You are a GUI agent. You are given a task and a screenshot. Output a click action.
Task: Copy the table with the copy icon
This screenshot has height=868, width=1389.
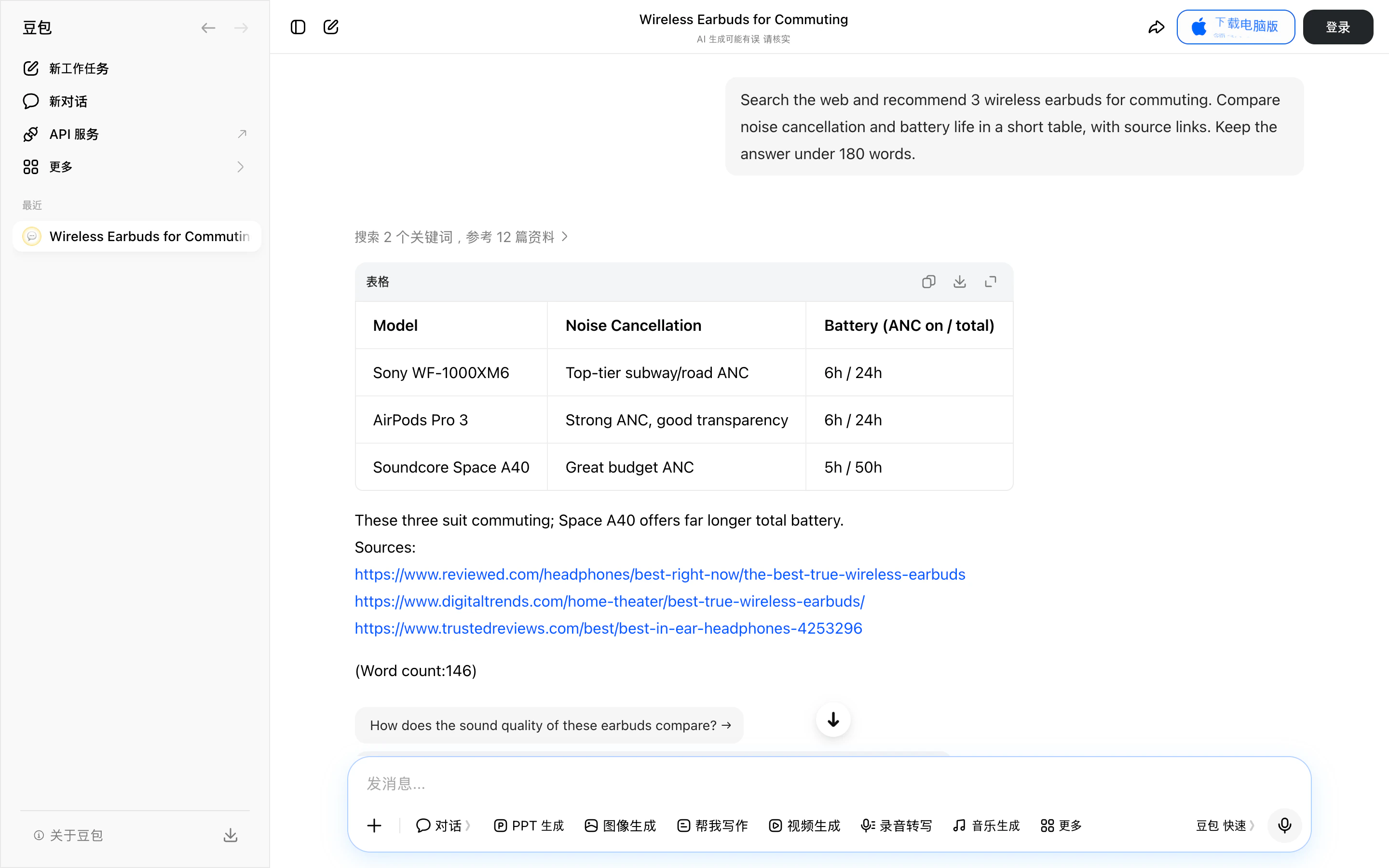coord(929,282)
